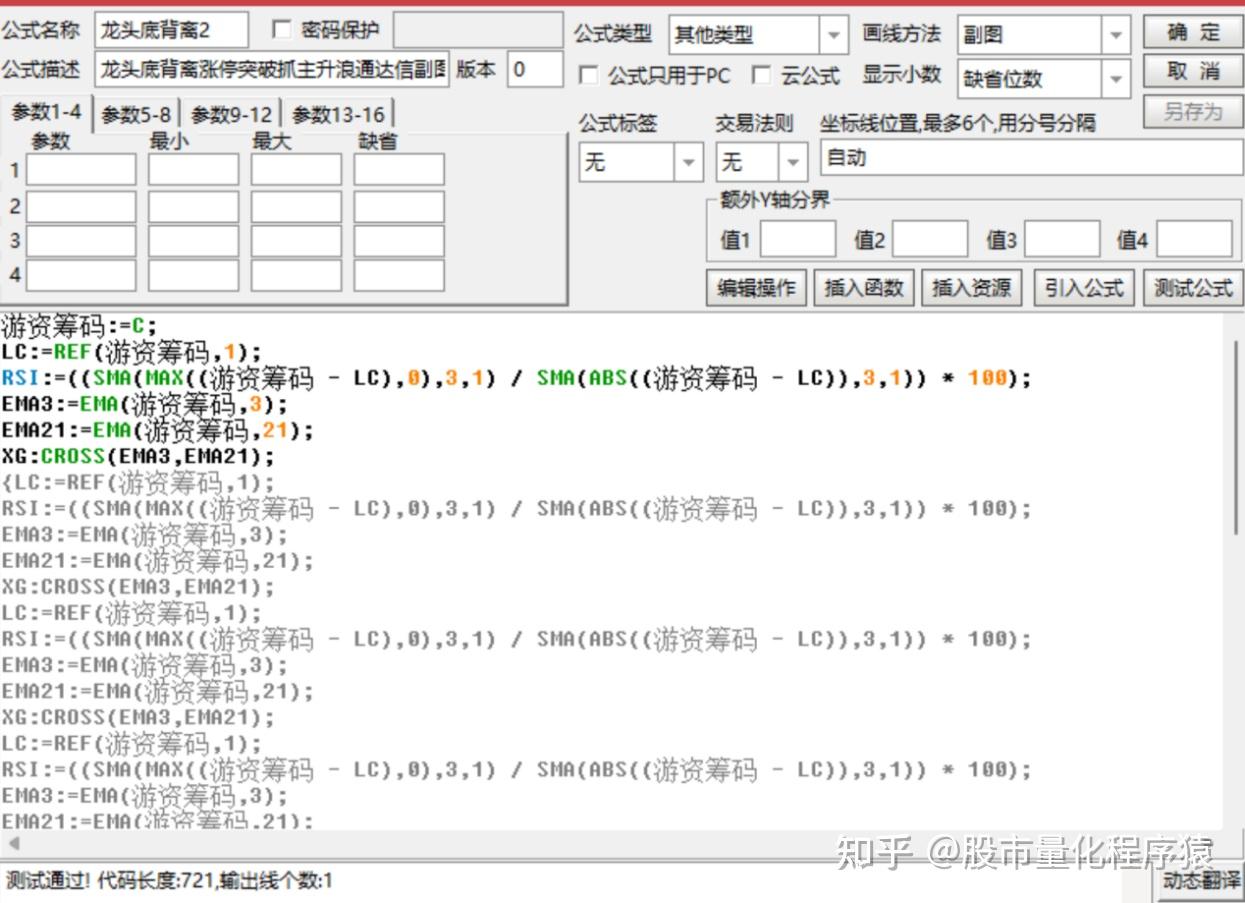Open 编辑操作 button
Viewport: 1245px width, 903px height.
pyautogui.click(x=757, y=288)
